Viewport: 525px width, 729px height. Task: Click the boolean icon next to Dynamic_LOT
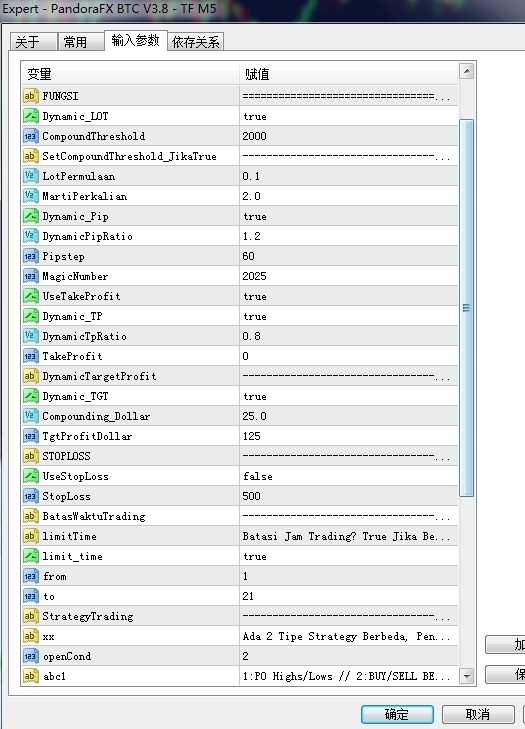(x=30, y=116)
